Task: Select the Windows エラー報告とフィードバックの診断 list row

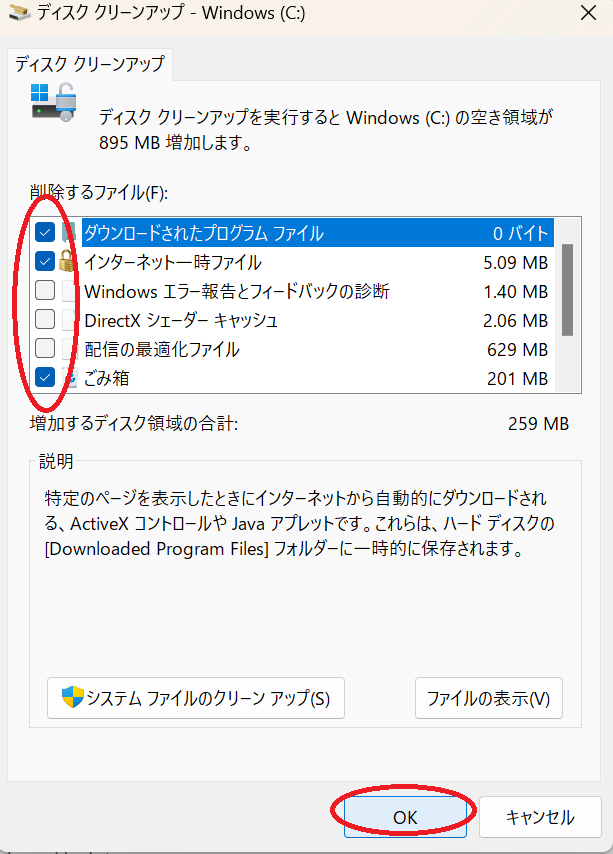Action: tap(293, 291)
